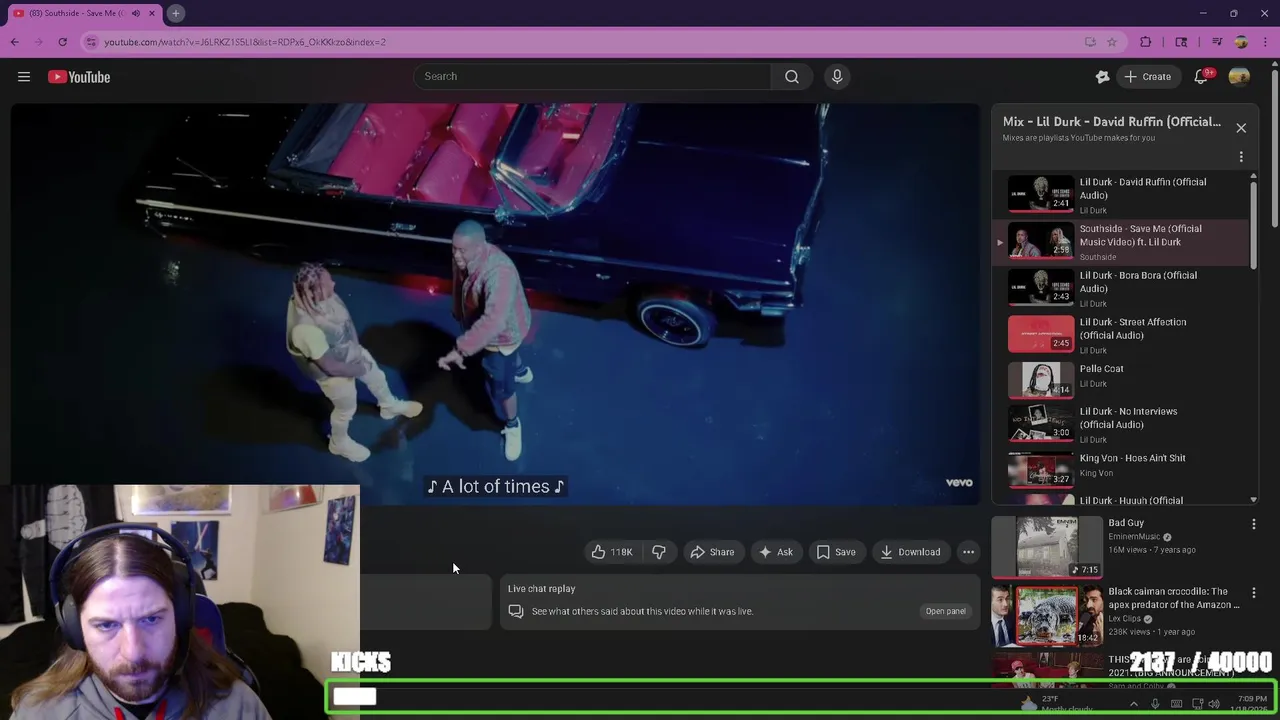Start voice search with microphone icon
The image size is (1280, 720).
[837, 77]
